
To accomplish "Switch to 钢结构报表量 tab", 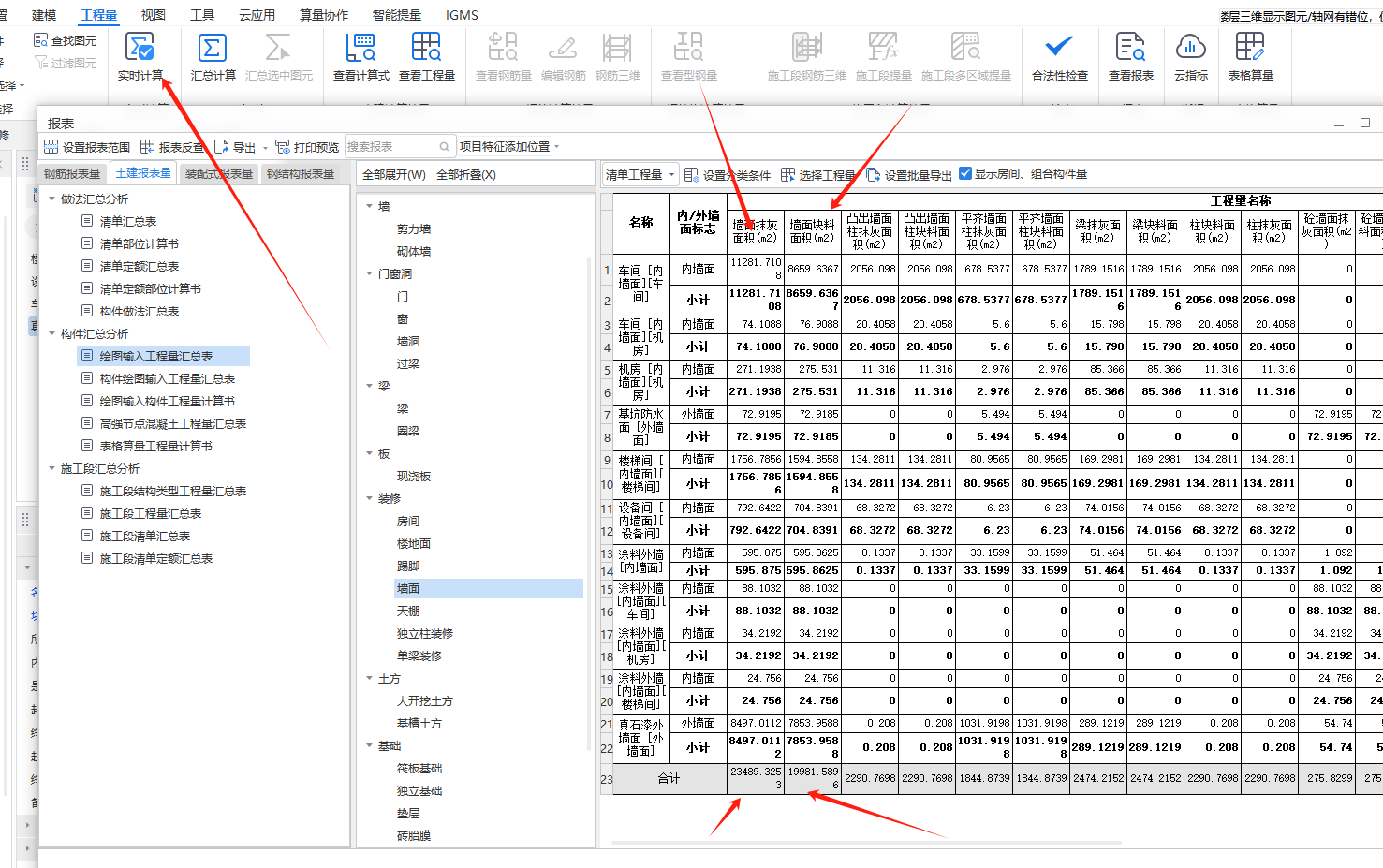I will point(301,173).
